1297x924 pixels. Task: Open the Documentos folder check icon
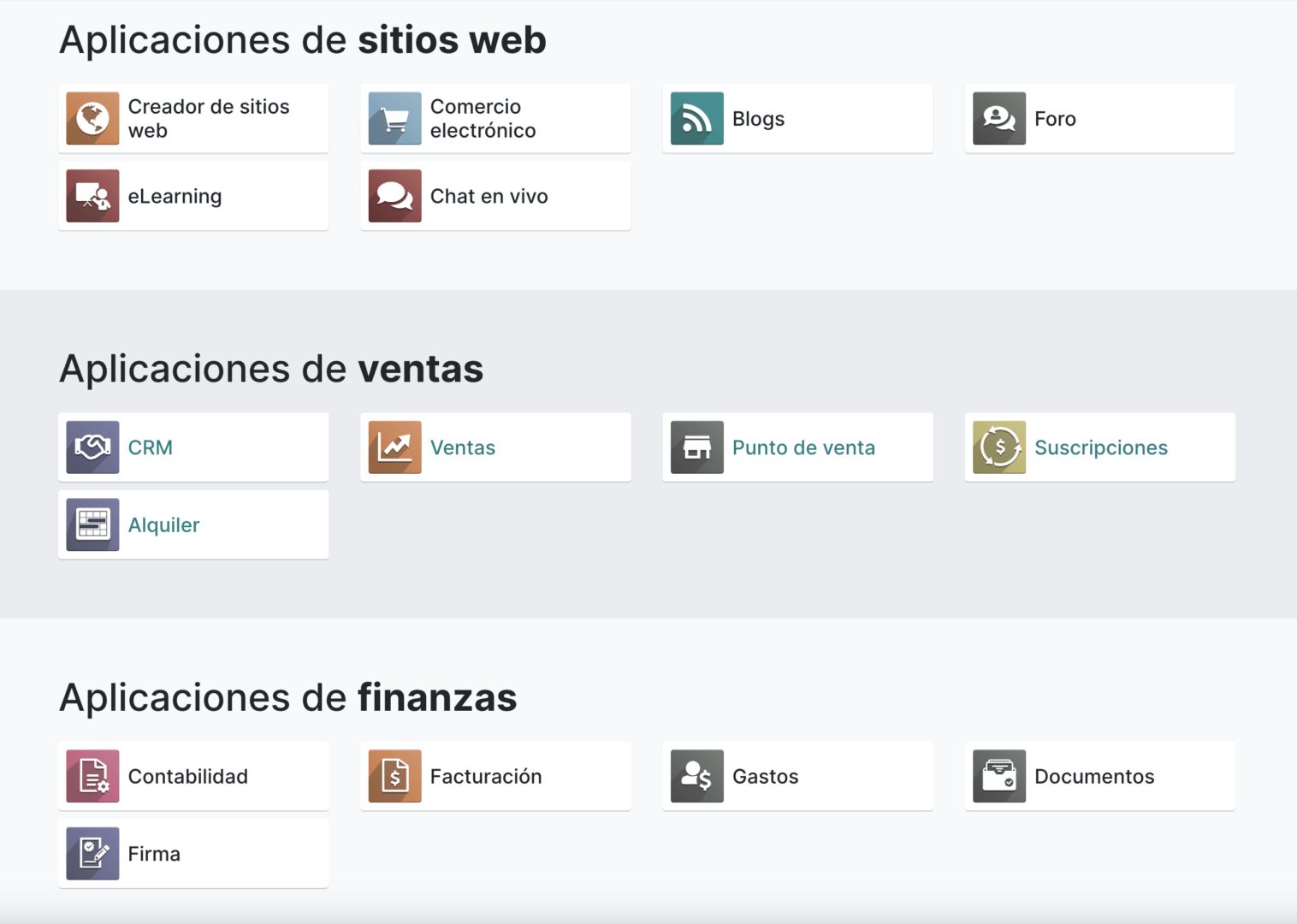(x=998, y=776)
